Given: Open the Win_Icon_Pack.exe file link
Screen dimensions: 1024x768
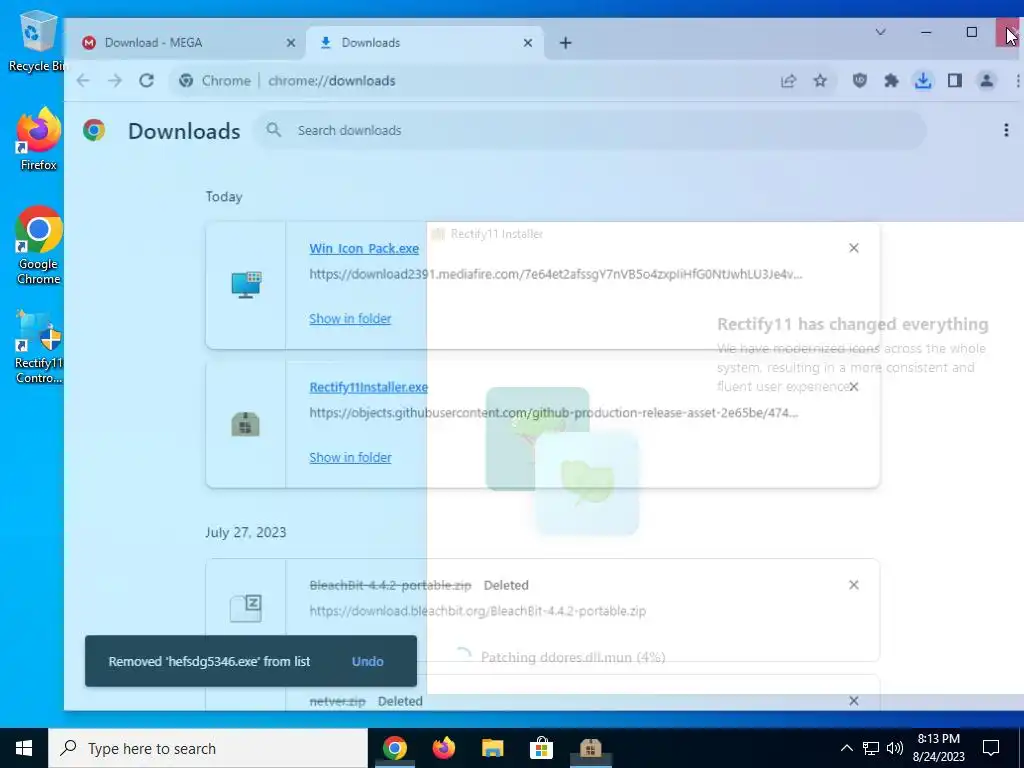Looking at the screenshot, I should pyautogui.click(x=364, y=248).
